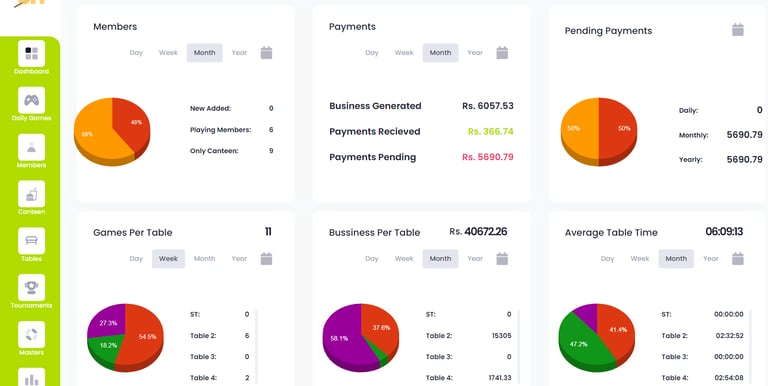Open the Canteen sidebar icon

tap(31, 193)
